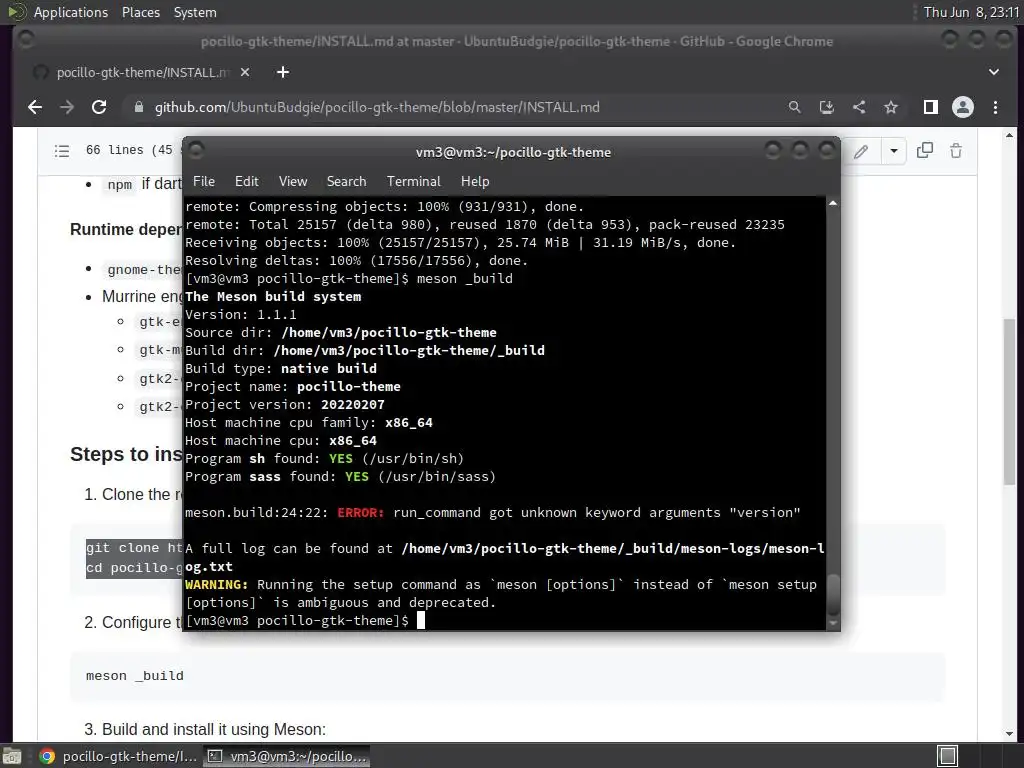
Task: Click the forward navigation arrow in Chrome
Action: [x=67, y=107]
